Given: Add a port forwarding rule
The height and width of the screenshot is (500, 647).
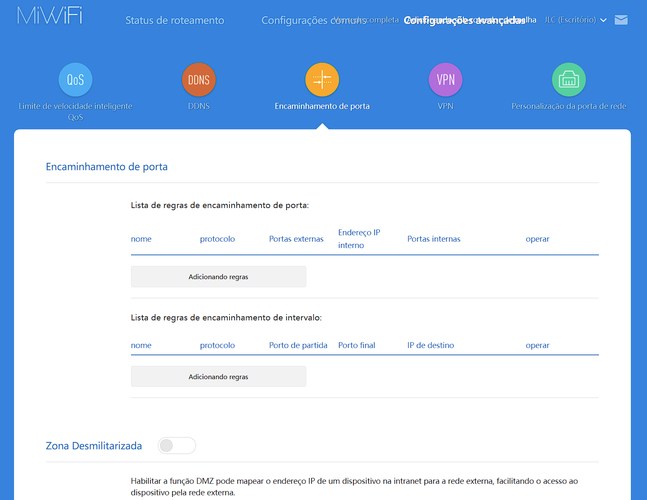Looking at the screenshot, I should point(219,277).
